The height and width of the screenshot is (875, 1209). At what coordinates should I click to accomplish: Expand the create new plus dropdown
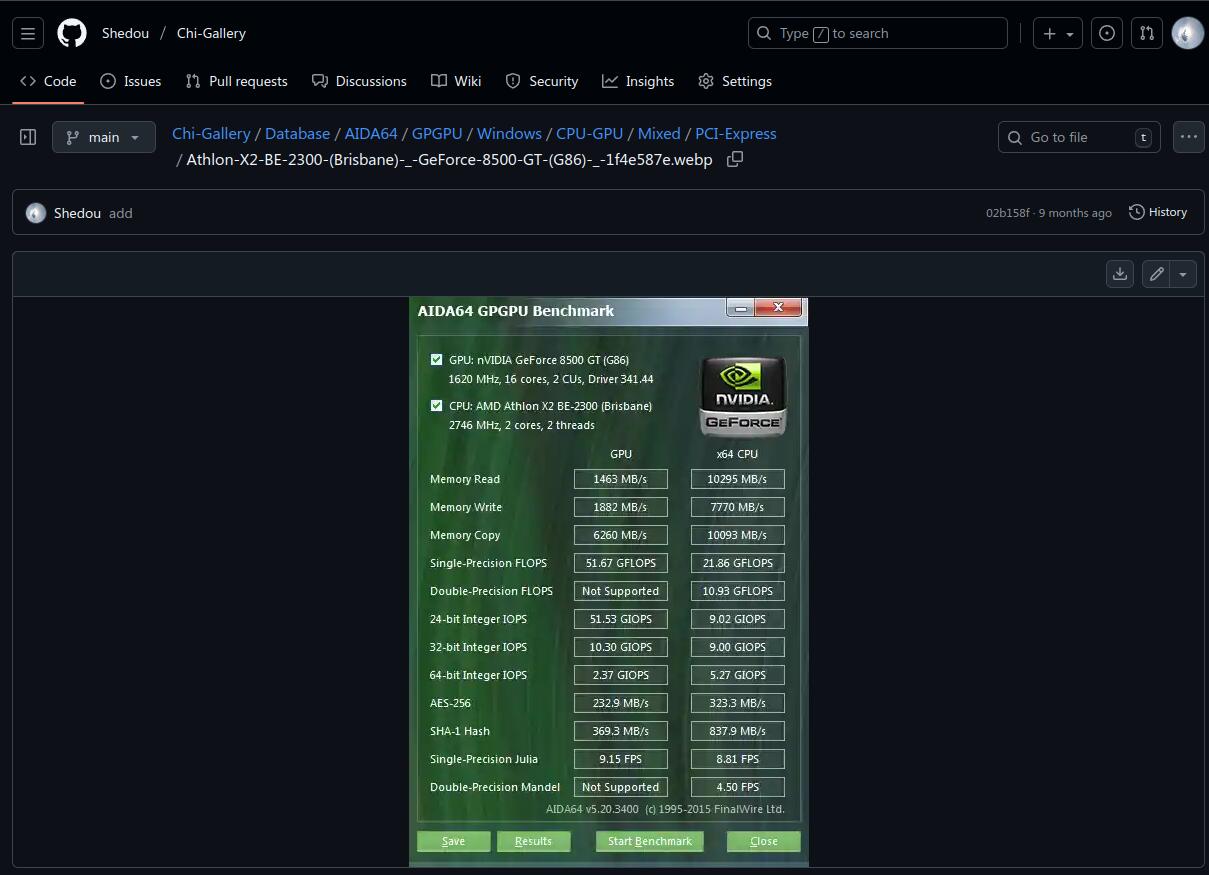click(x=1058, y=33)
